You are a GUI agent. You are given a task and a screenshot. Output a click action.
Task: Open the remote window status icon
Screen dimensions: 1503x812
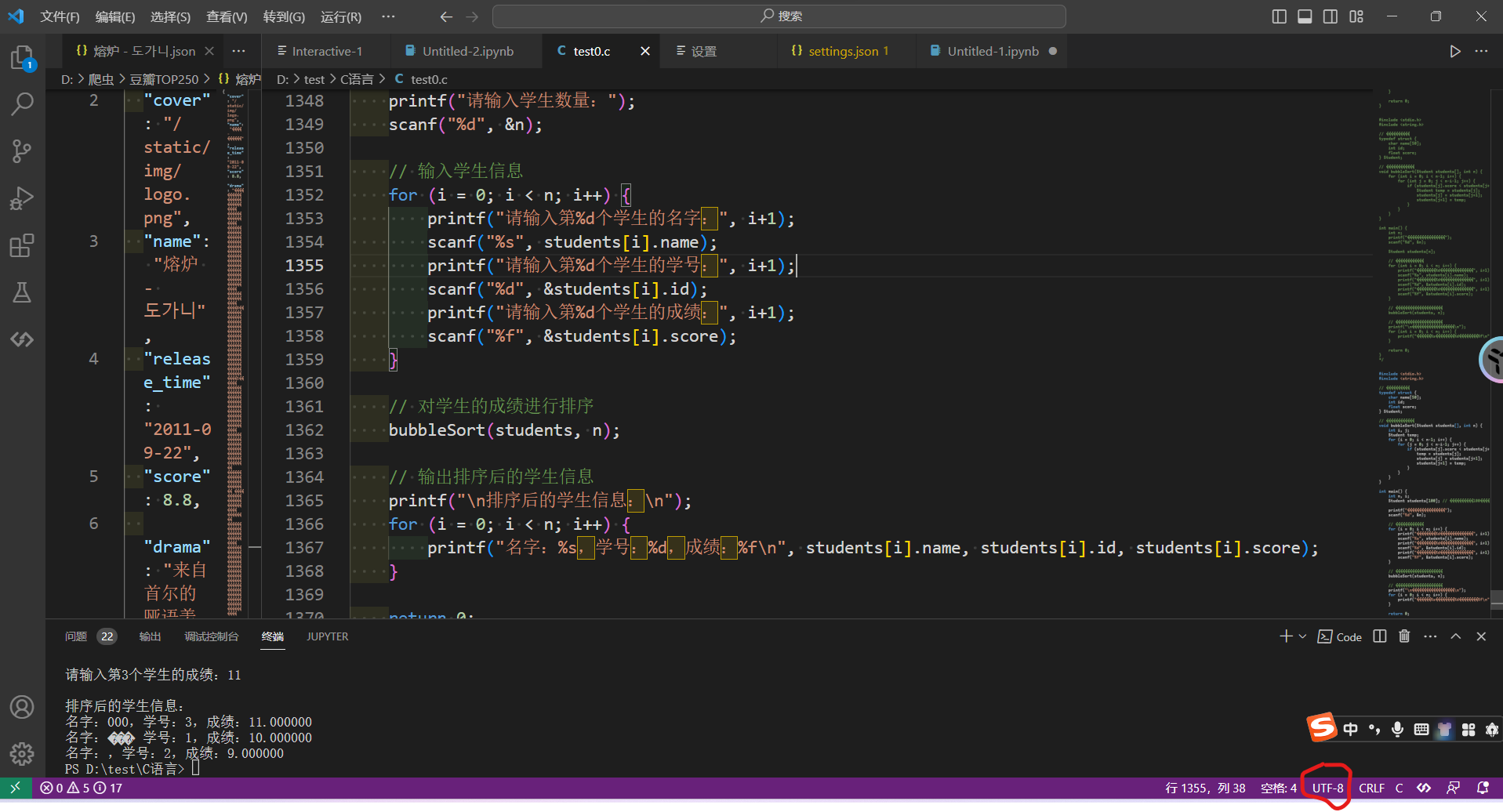(16, 788)
